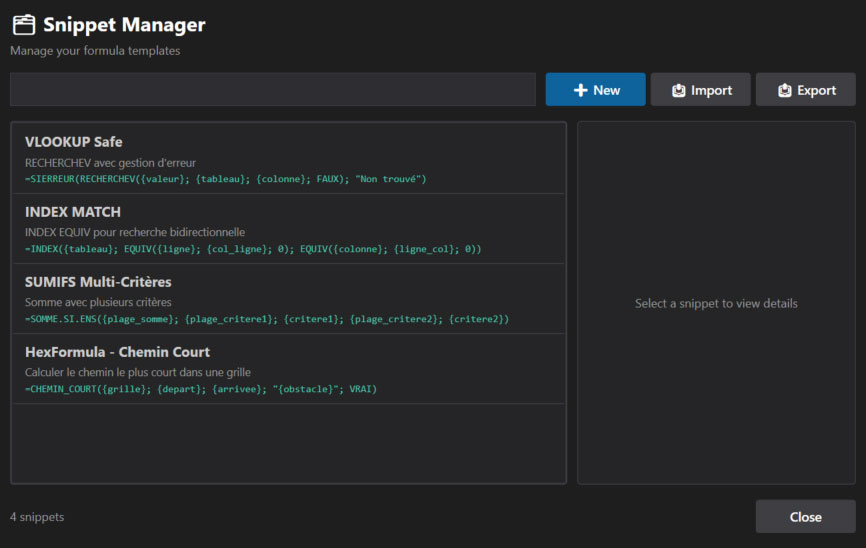The width and height of the screenshot is (866, 548).
Task: Click the SIERREUR(RECHERCHEV formula text
Action: pos(225,179)
